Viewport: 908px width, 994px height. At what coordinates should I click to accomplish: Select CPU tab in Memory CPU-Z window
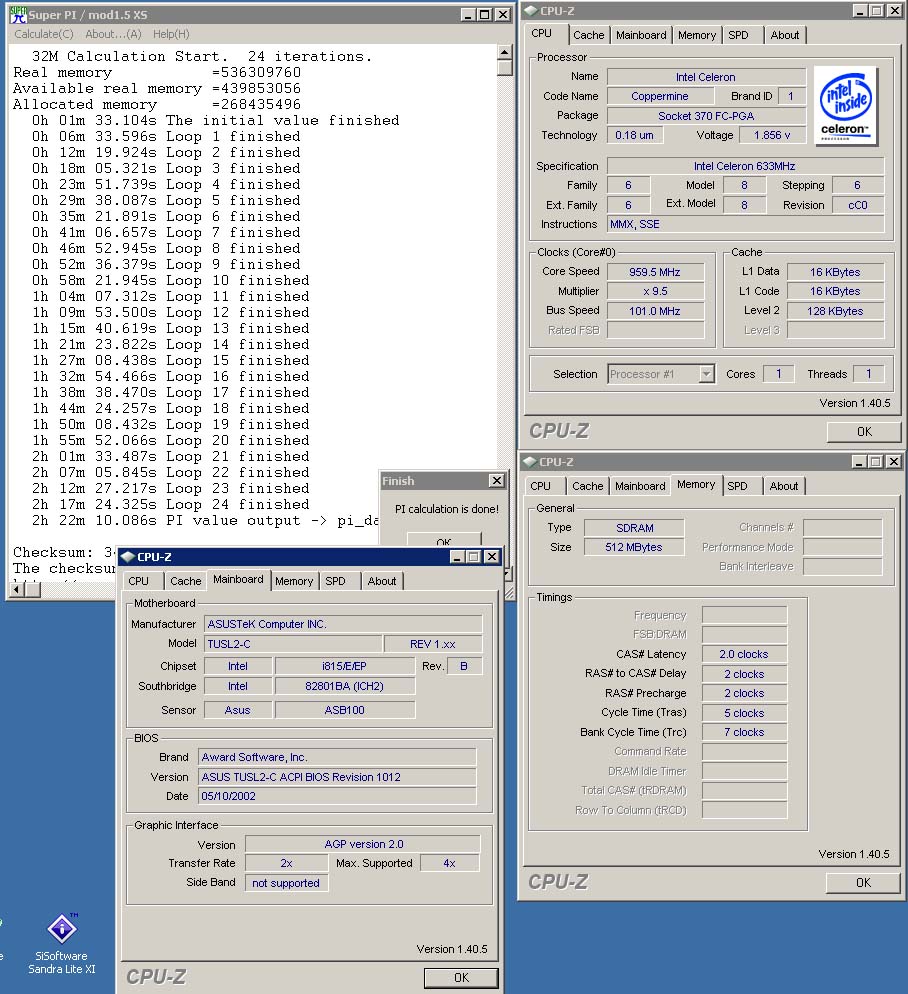coord(540,486)
